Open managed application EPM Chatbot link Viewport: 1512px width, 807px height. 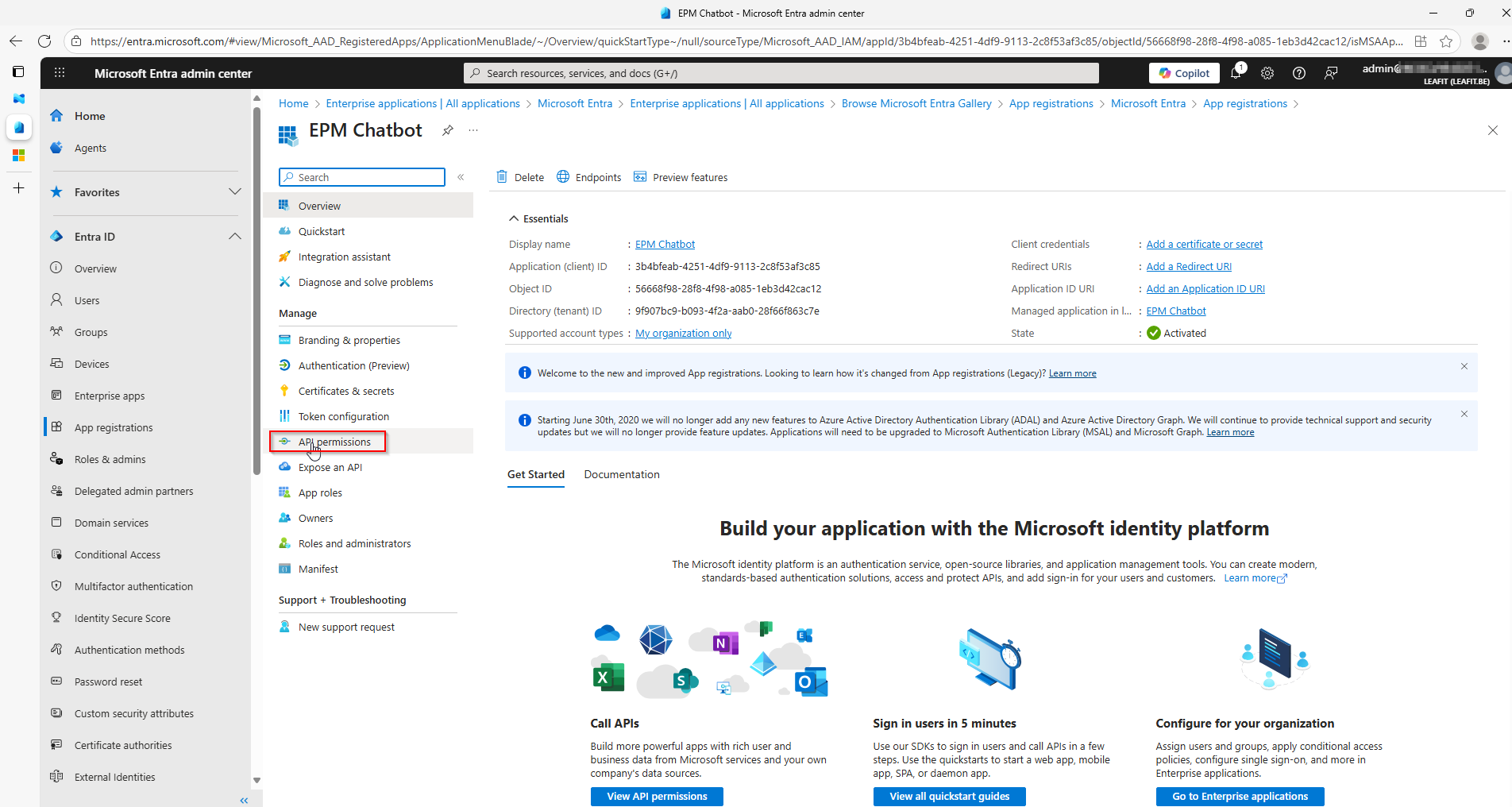[1176, 311]
